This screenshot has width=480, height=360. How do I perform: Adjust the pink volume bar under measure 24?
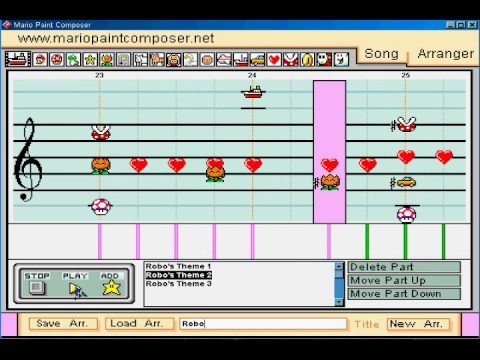pos(253,241)
